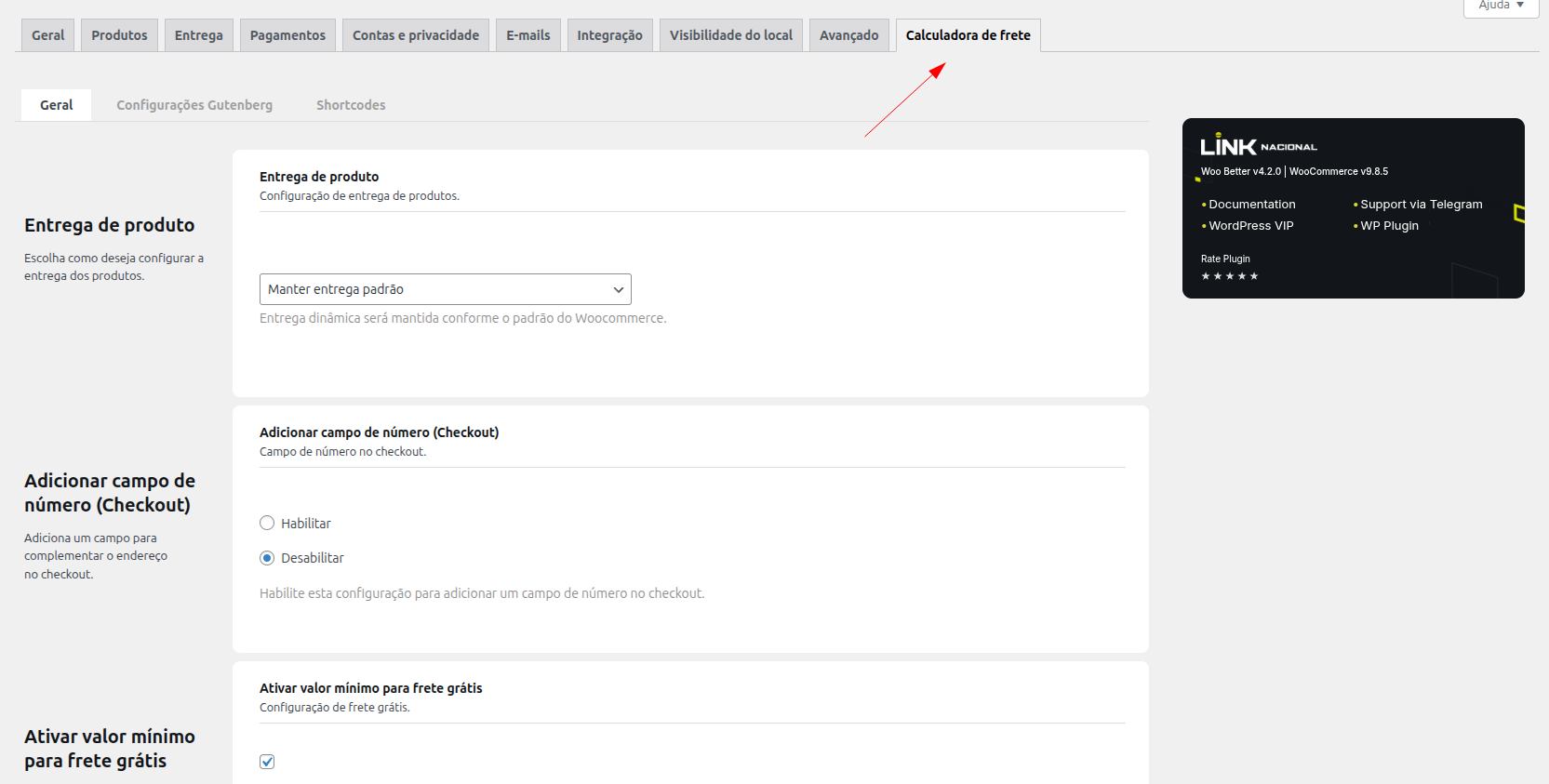
Task: Open Contas e privacidade tab
Action: tap(416, 35)
